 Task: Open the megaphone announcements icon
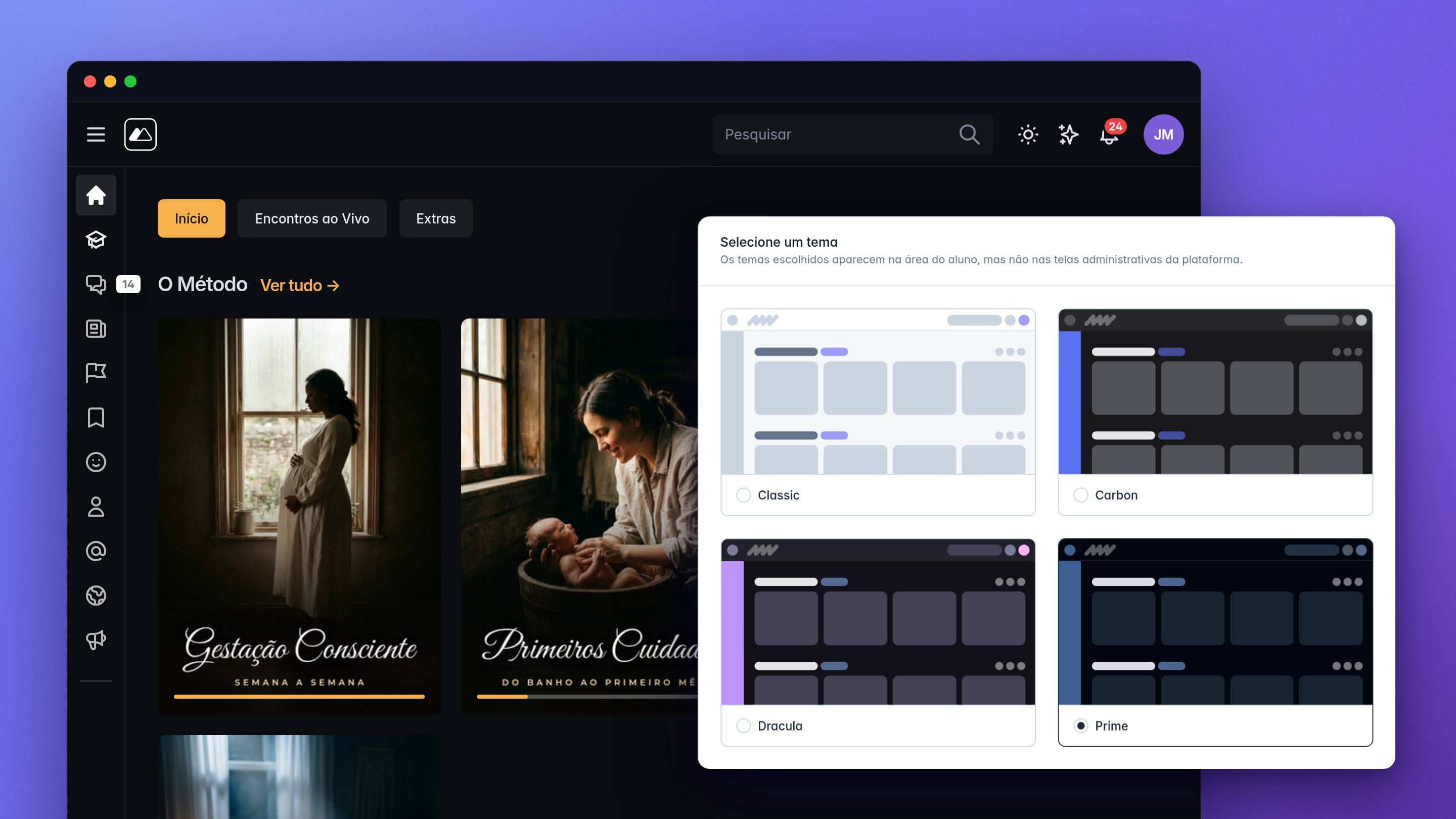[96, 640]
